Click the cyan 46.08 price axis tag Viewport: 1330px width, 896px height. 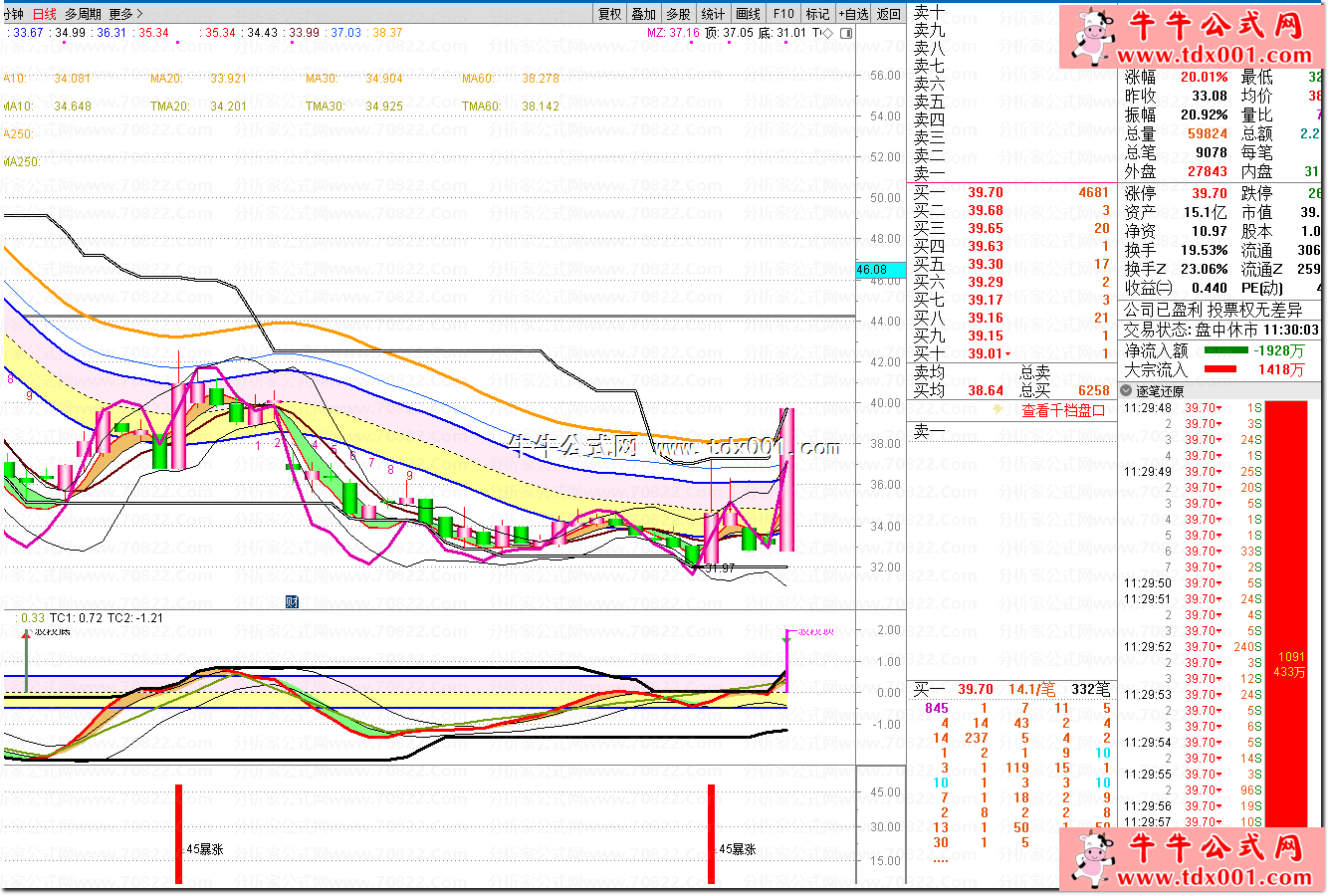click(x=881, y=270)
